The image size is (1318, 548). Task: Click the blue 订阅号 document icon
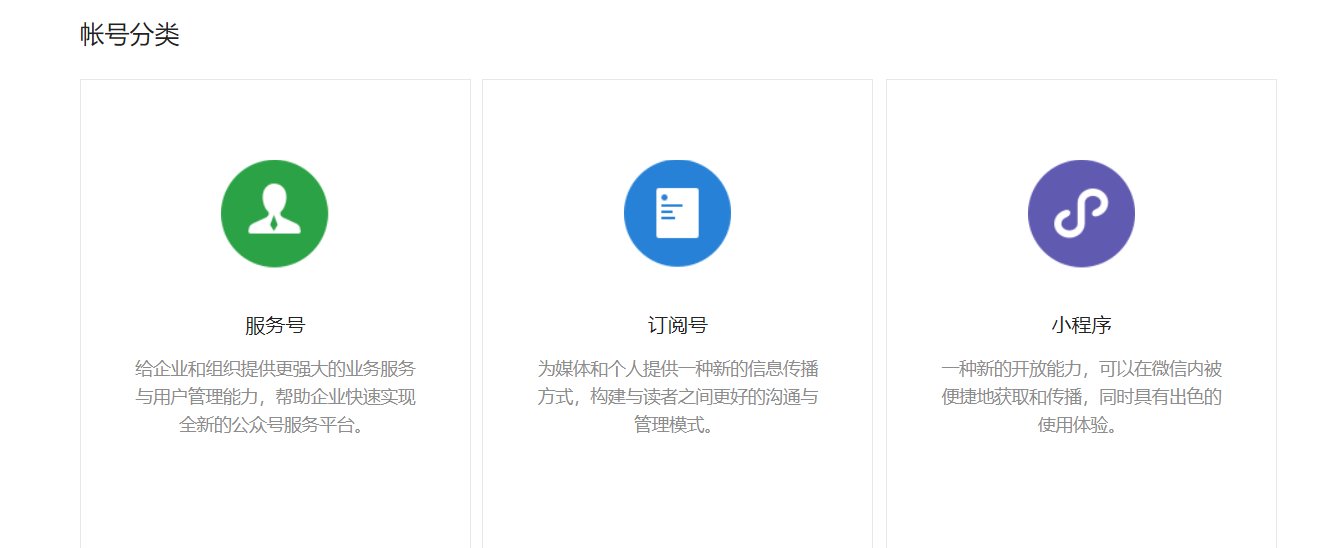click(677, 213)
